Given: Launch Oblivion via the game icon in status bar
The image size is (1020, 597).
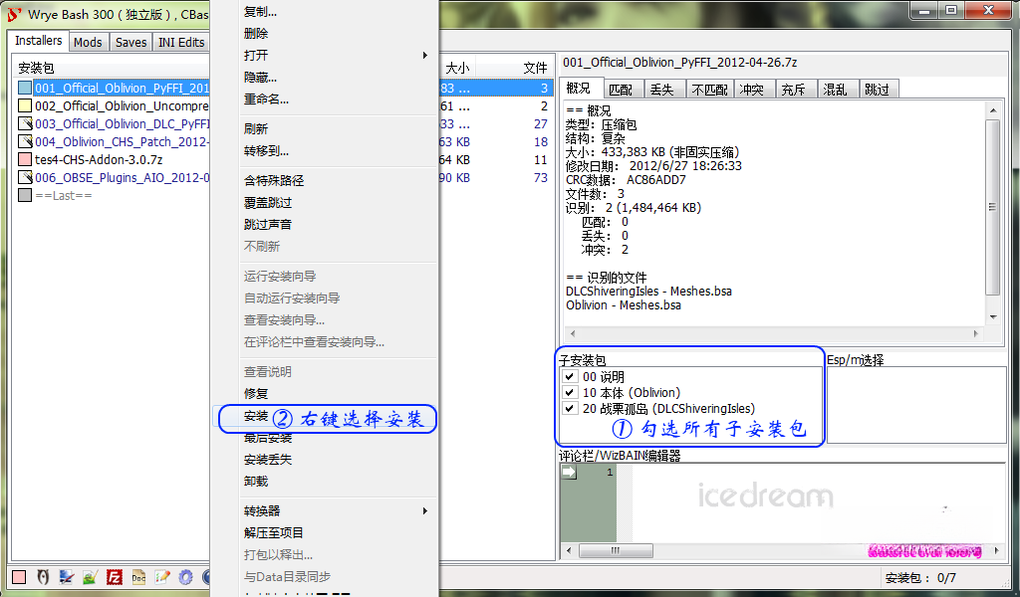Looking at the screenshot, I should [43, 577].
